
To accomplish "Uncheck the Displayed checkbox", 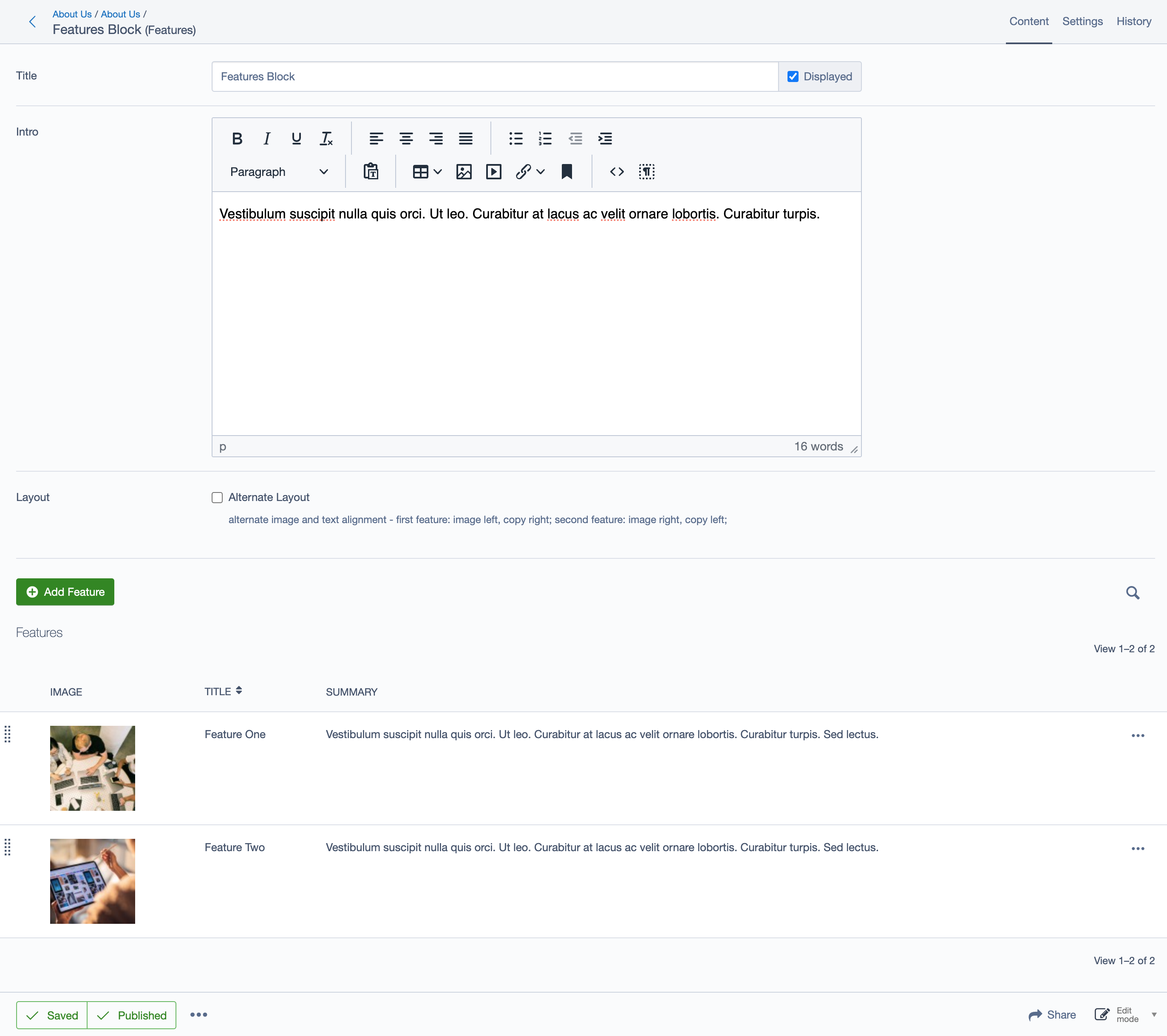I will (x=793, y=76).
